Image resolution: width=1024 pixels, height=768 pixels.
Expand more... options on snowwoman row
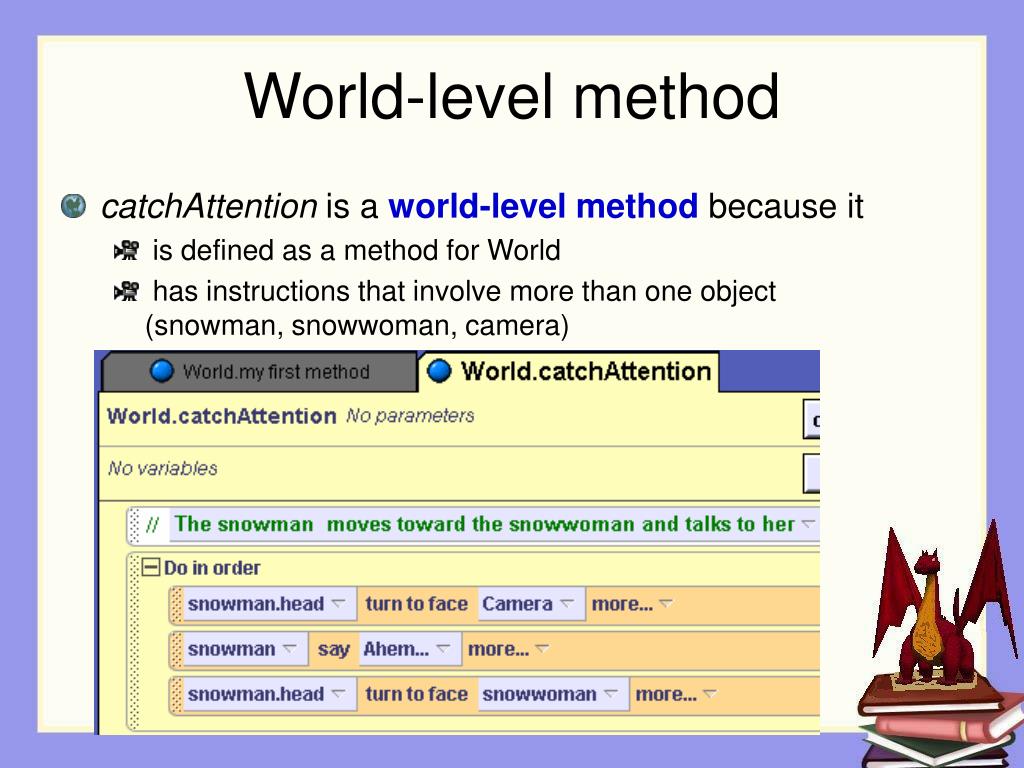676,694
